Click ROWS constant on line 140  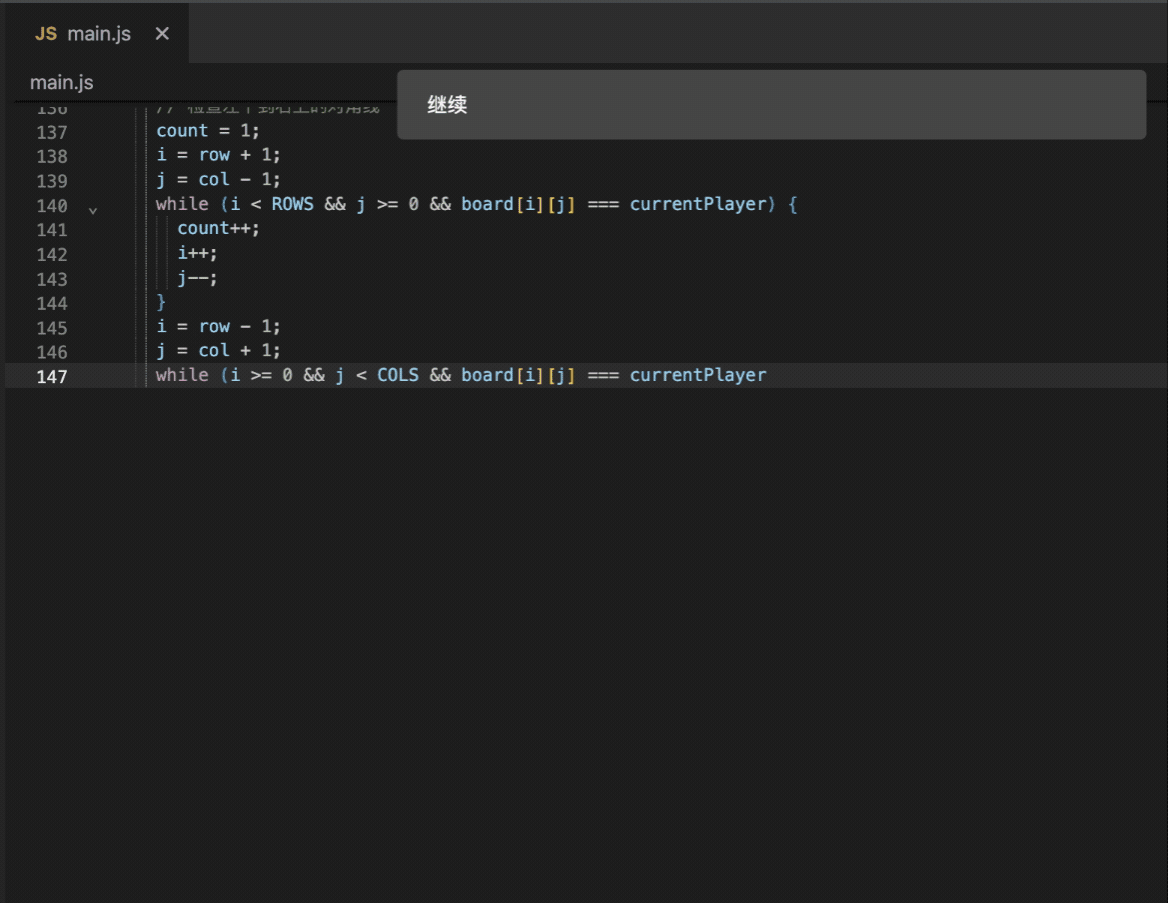pos(292,204)
